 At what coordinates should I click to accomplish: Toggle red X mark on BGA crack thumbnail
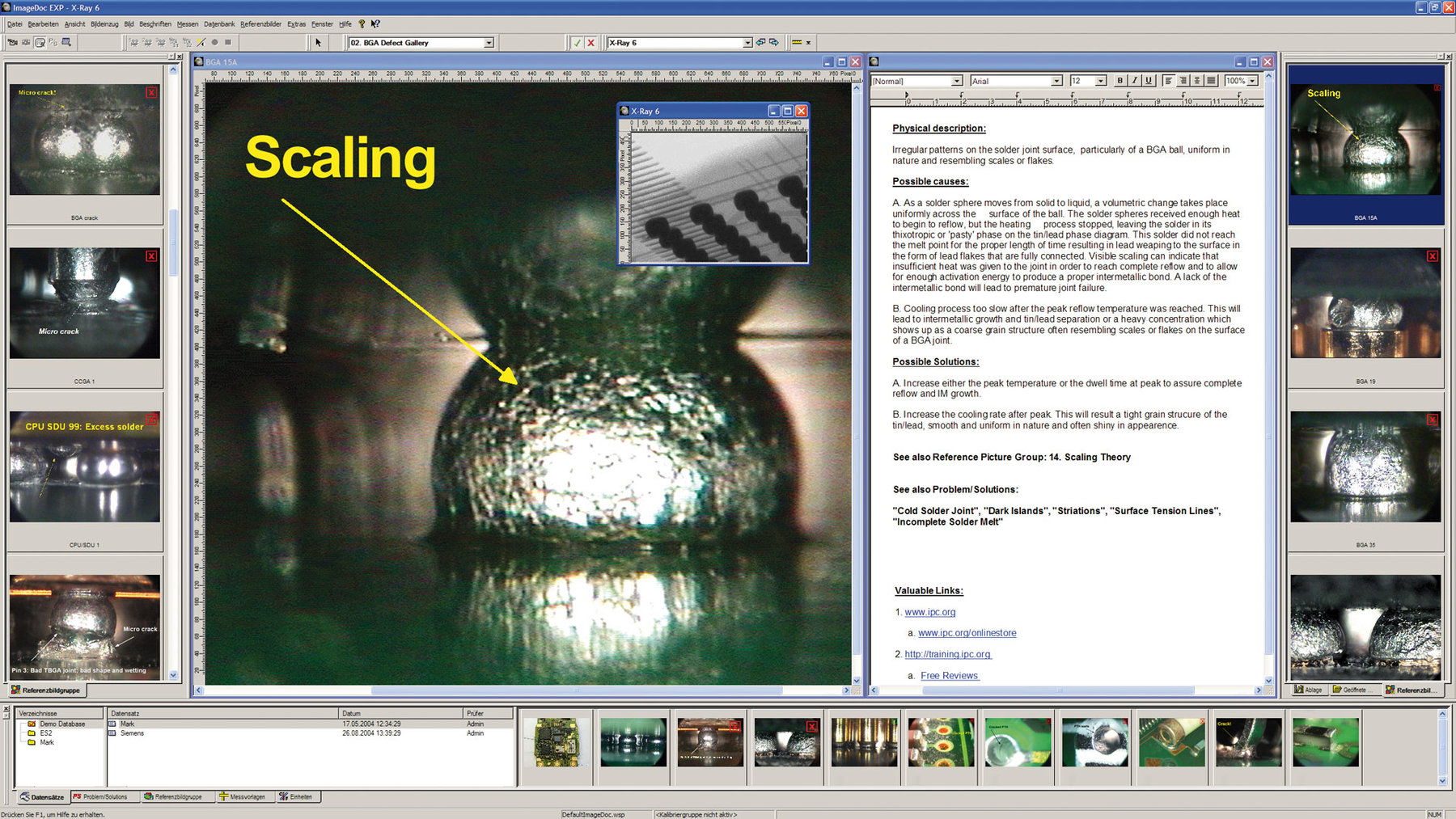[151, 93]
